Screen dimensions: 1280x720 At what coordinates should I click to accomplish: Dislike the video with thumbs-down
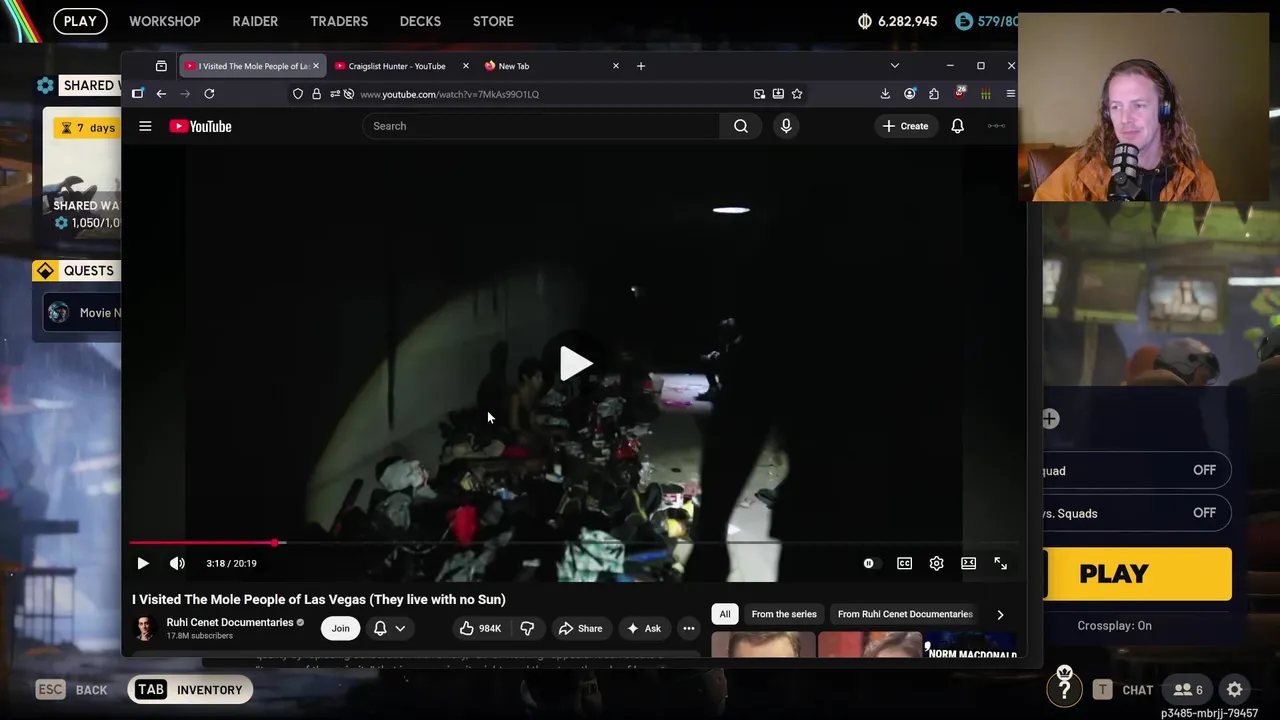(527, 628)
